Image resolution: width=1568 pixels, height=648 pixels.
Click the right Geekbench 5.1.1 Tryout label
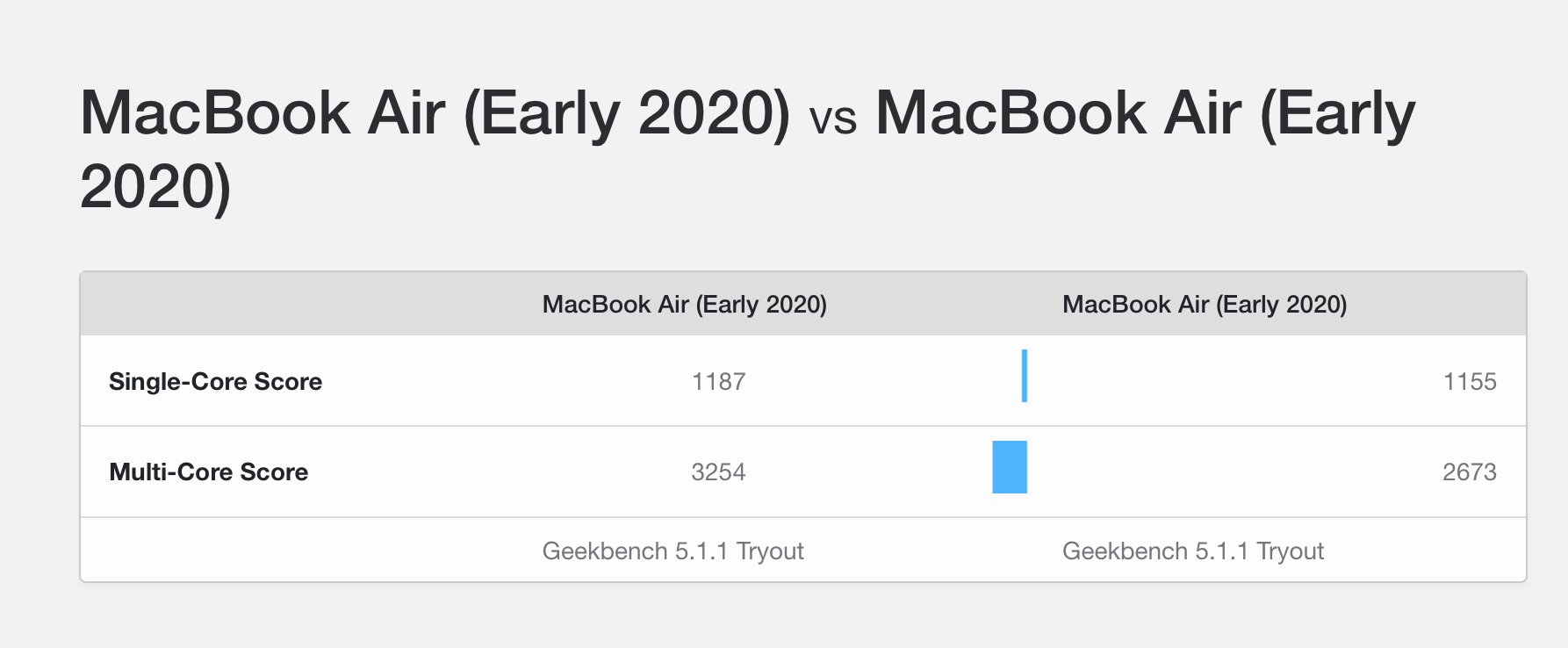(1193, 551)
